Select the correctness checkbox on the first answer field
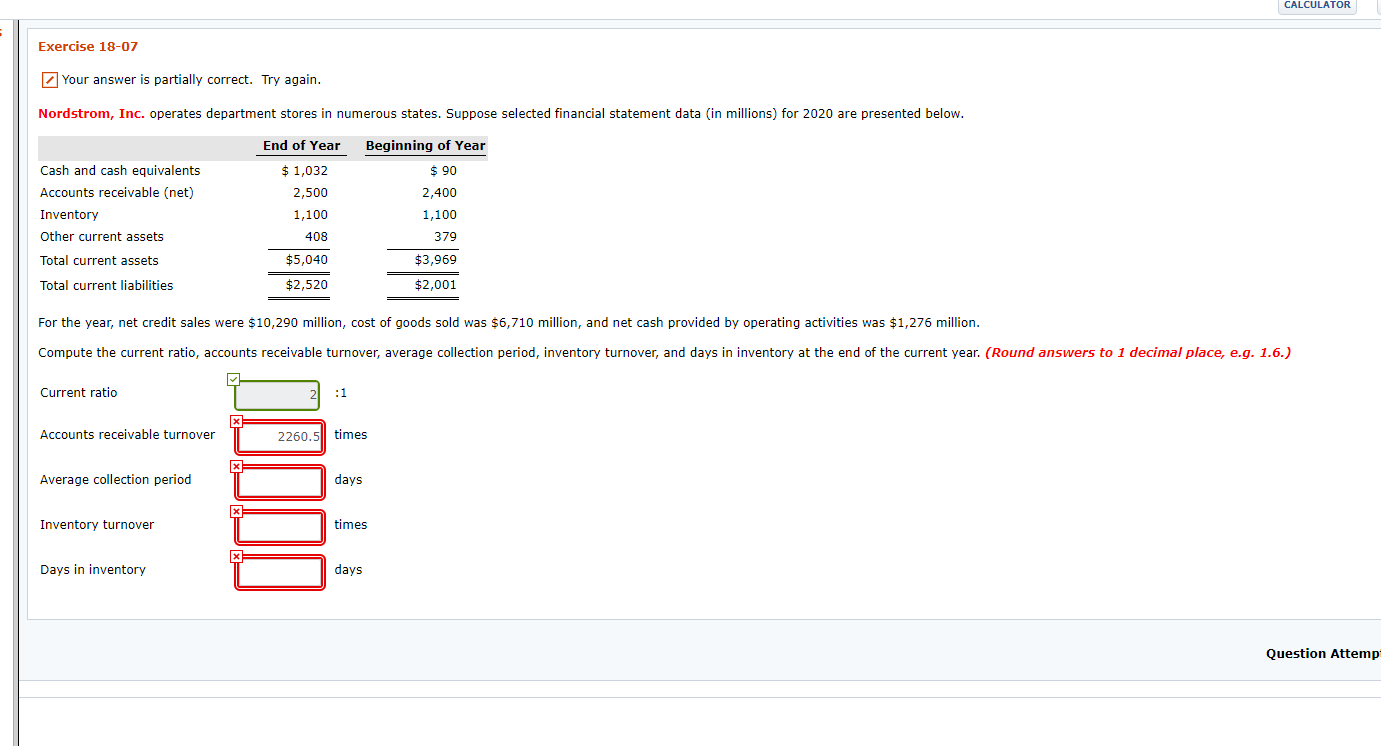The width and height of the screenshot is (1381, 746). [x=233, y=378]
